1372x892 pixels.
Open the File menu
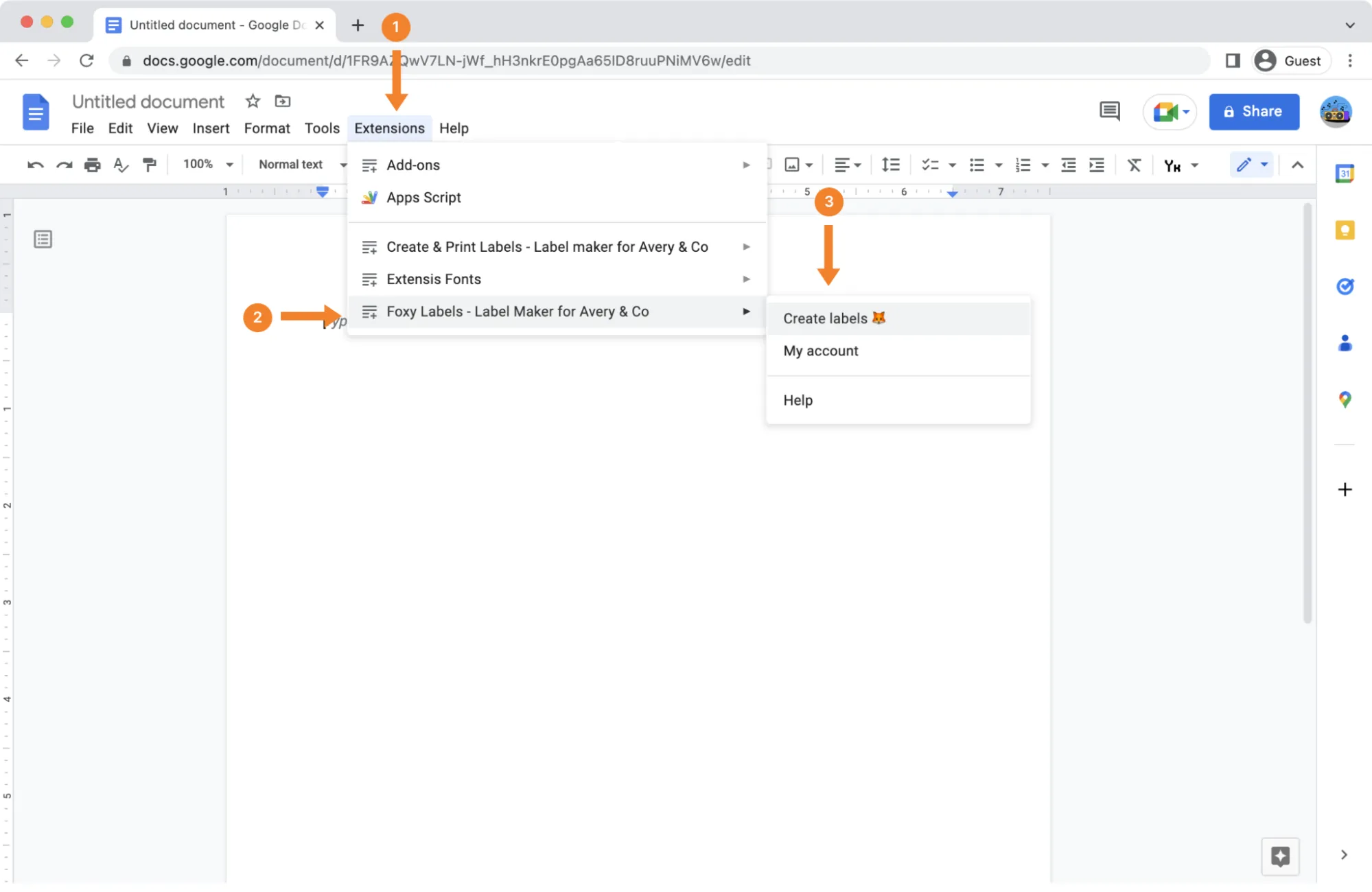(82, 128)
